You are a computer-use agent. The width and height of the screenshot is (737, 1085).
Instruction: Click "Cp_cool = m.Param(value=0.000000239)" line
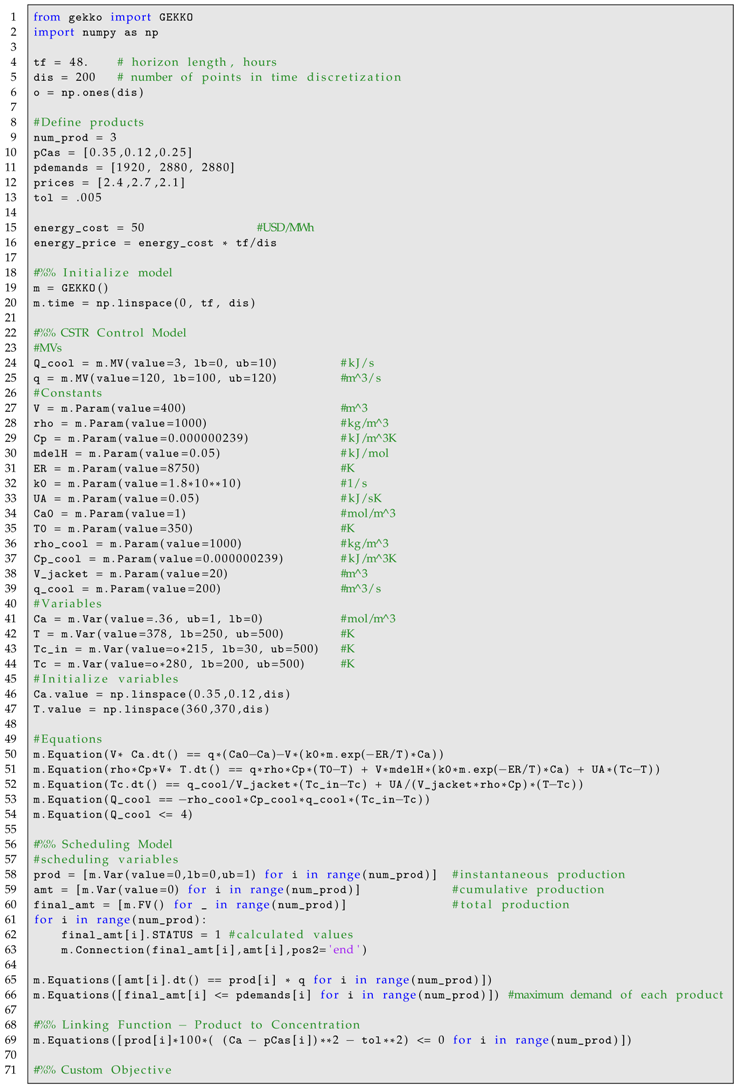pyautogui.click(x=158, y=559)
